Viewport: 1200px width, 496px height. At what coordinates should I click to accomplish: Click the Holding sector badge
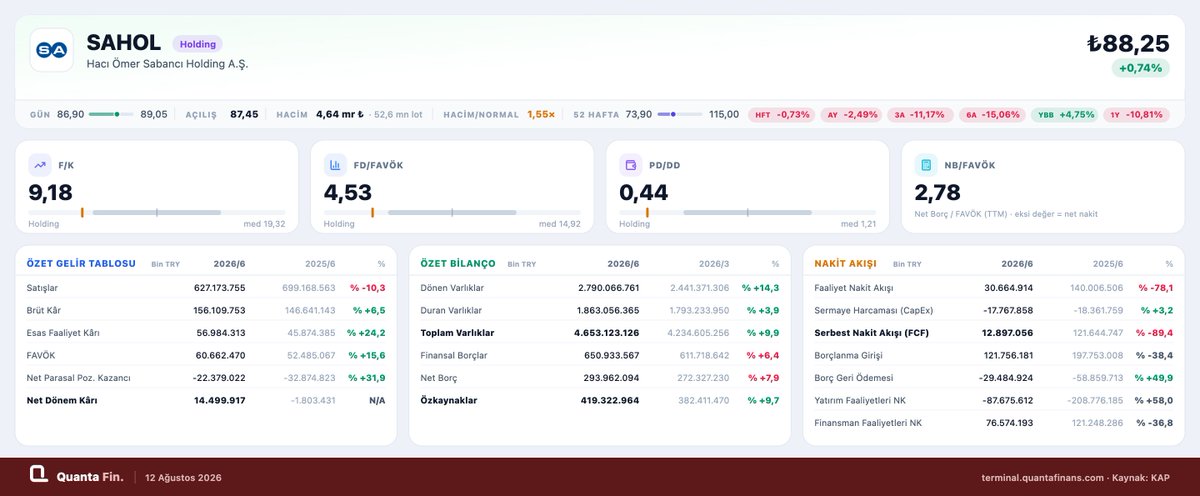197,44
